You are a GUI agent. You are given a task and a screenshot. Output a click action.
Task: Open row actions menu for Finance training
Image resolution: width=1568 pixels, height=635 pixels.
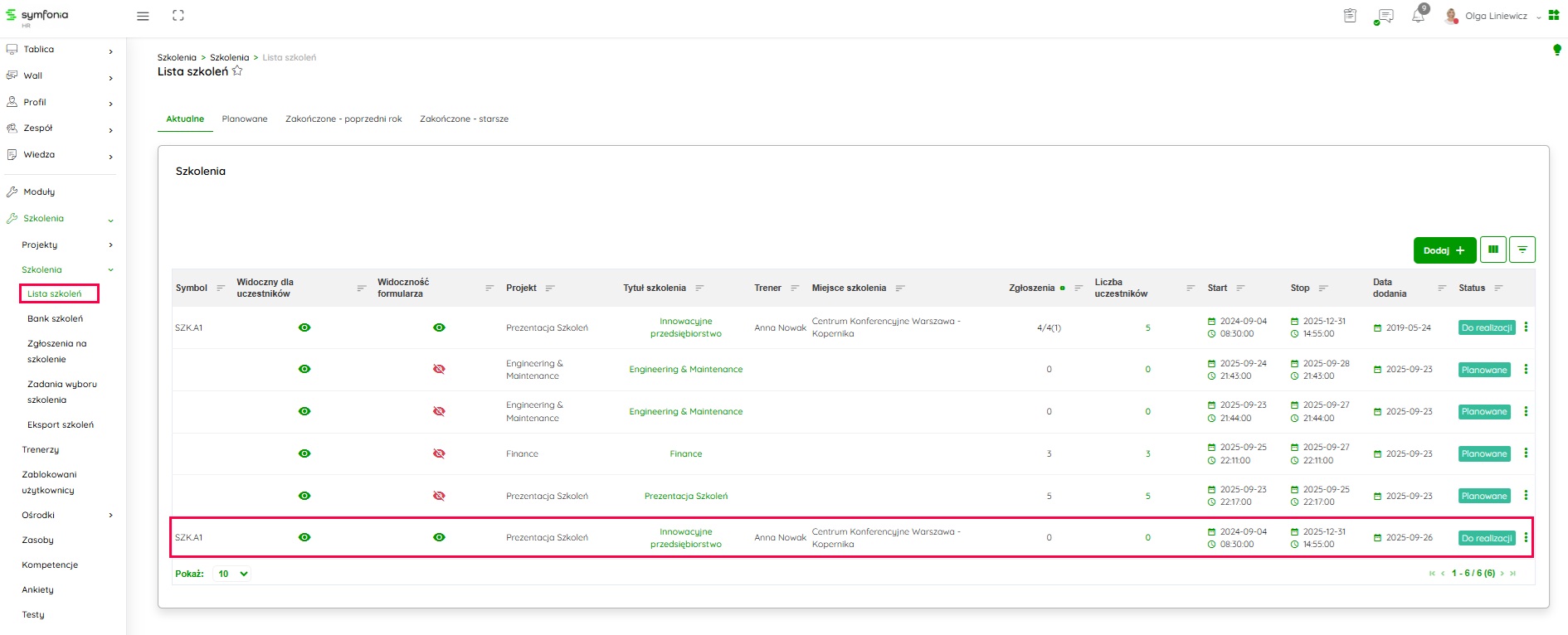click(1526, 453)
